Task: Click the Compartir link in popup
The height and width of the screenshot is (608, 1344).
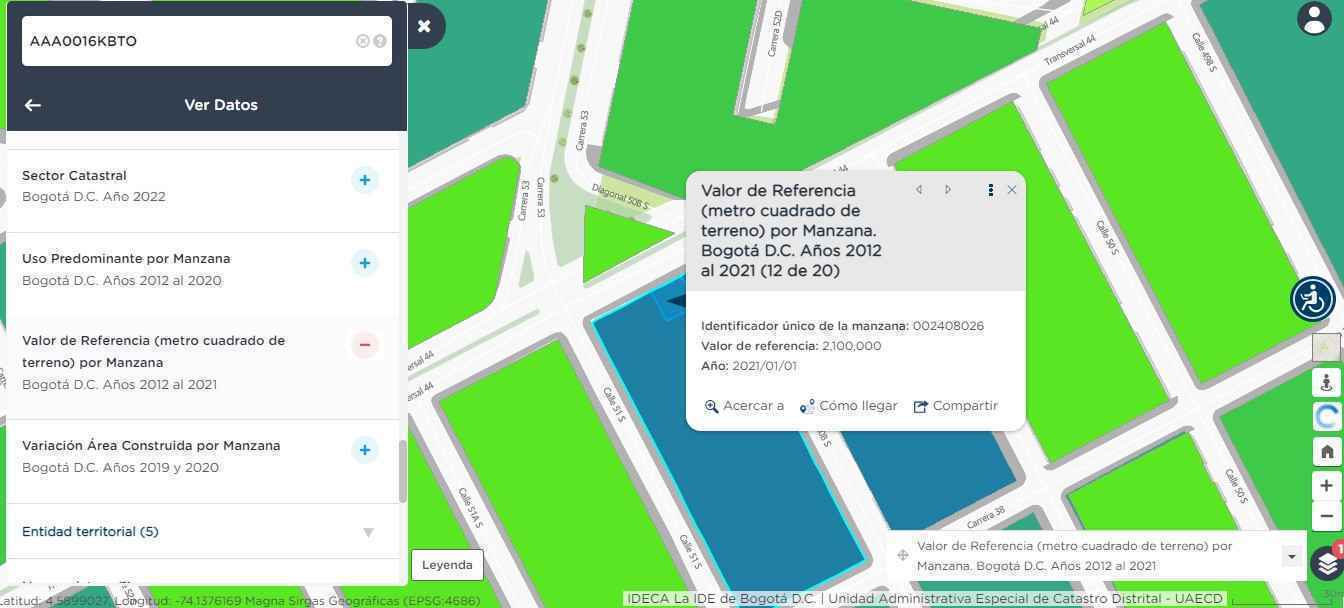Action: pos(955,406)
